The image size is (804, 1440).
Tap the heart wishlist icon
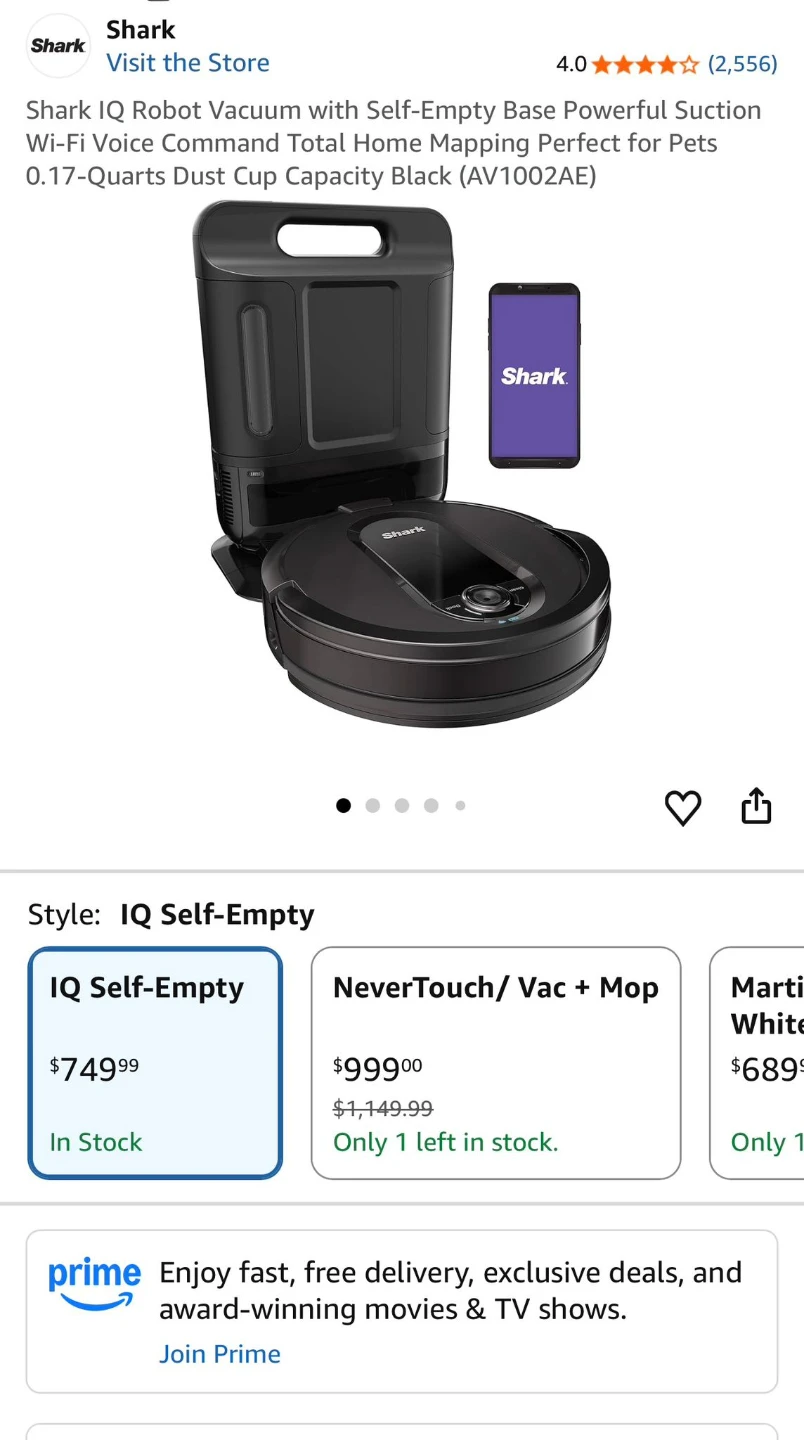(x=683, y=807)
